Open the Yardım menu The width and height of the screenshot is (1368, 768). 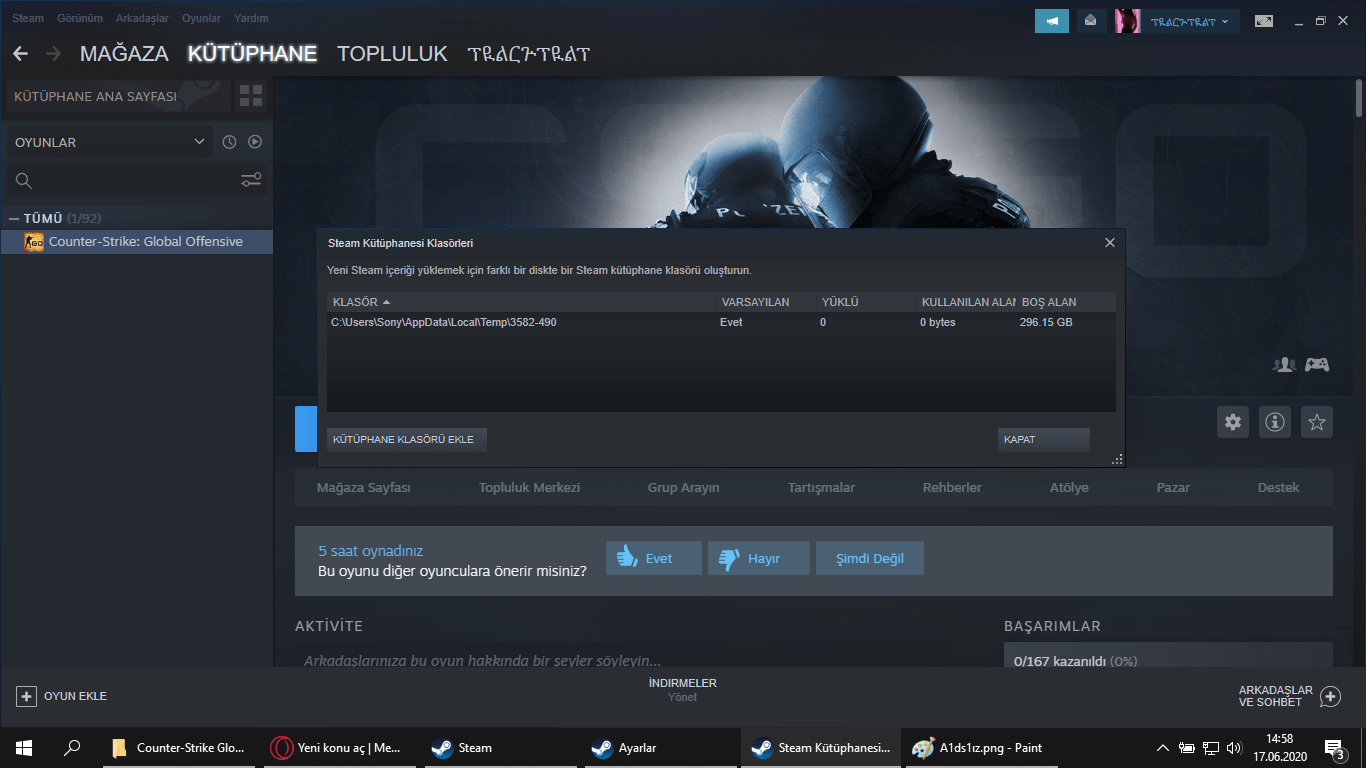(x=251, y=18)
